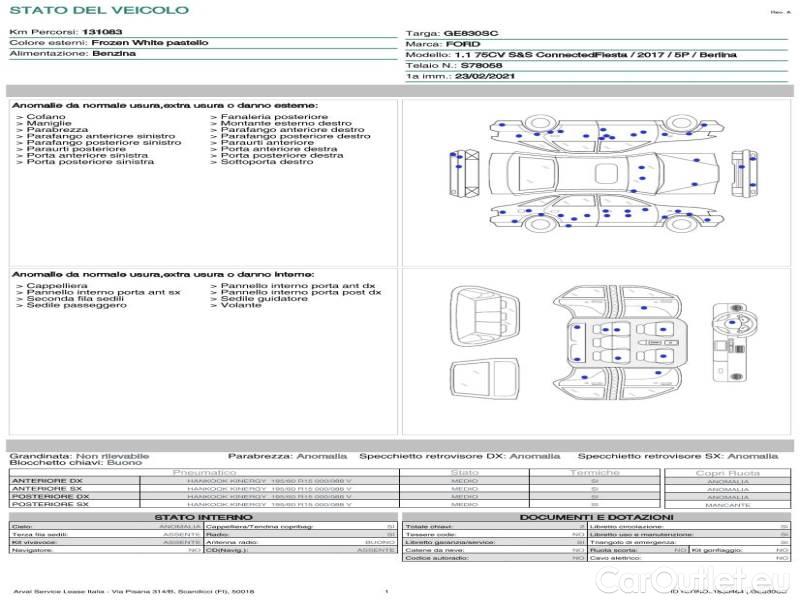This screenshot has height=600, width=800.
Task: Select 'Cappelliera' in the interior anomalies list
Action: pyautogui.click(x=57, y=286)
